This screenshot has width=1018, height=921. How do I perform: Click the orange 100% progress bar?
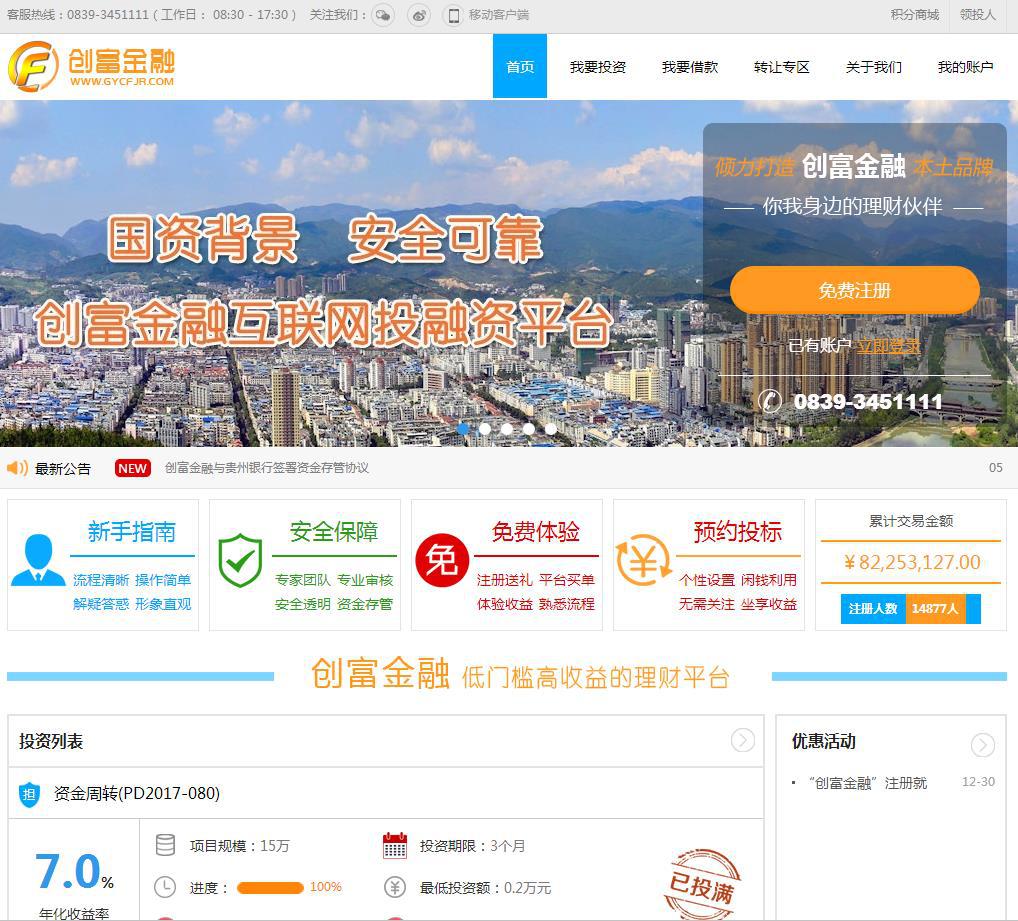270,887
